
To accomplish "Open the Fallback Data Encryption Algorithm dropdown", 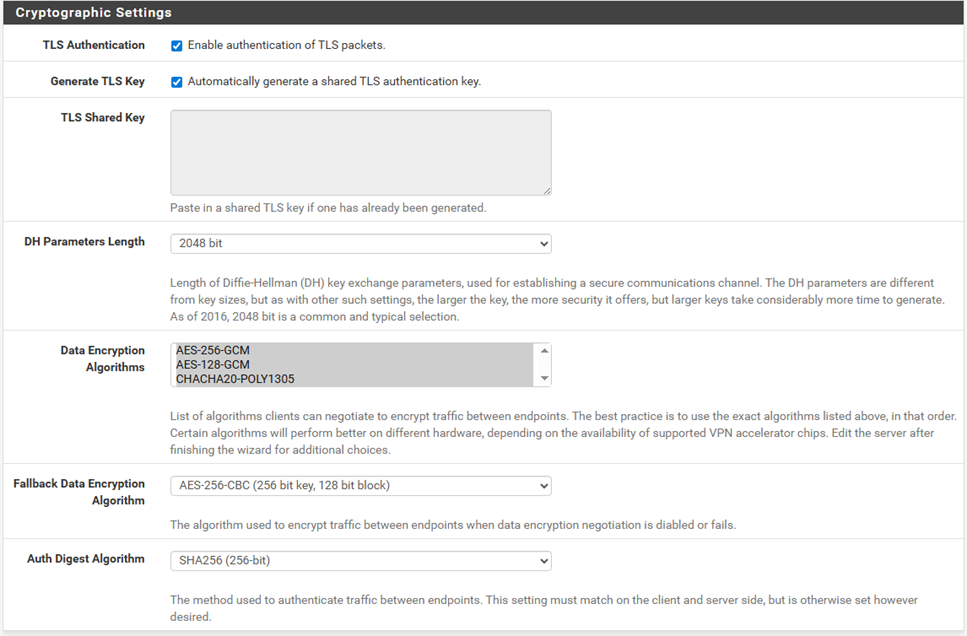I will coord(360,486).
